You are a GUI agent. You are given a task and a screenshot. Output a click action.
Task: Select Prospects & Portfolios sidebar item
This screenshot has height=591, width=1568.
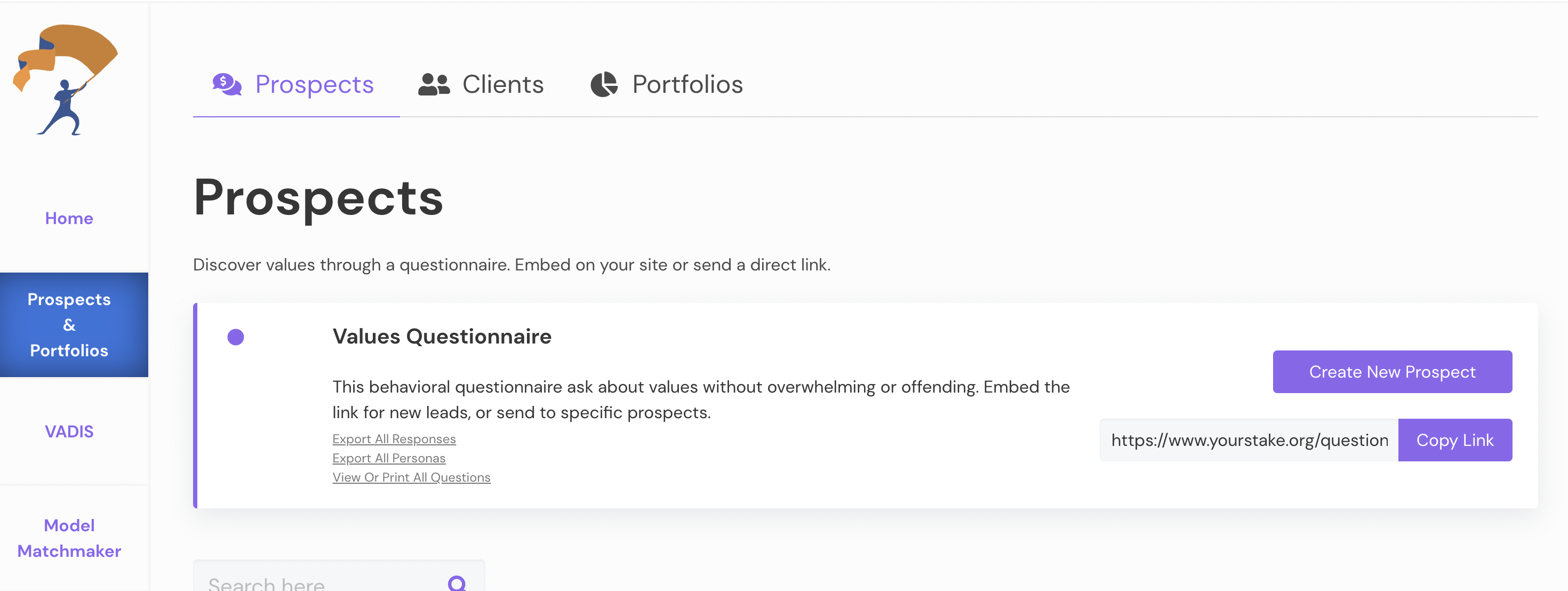point(69,325)
